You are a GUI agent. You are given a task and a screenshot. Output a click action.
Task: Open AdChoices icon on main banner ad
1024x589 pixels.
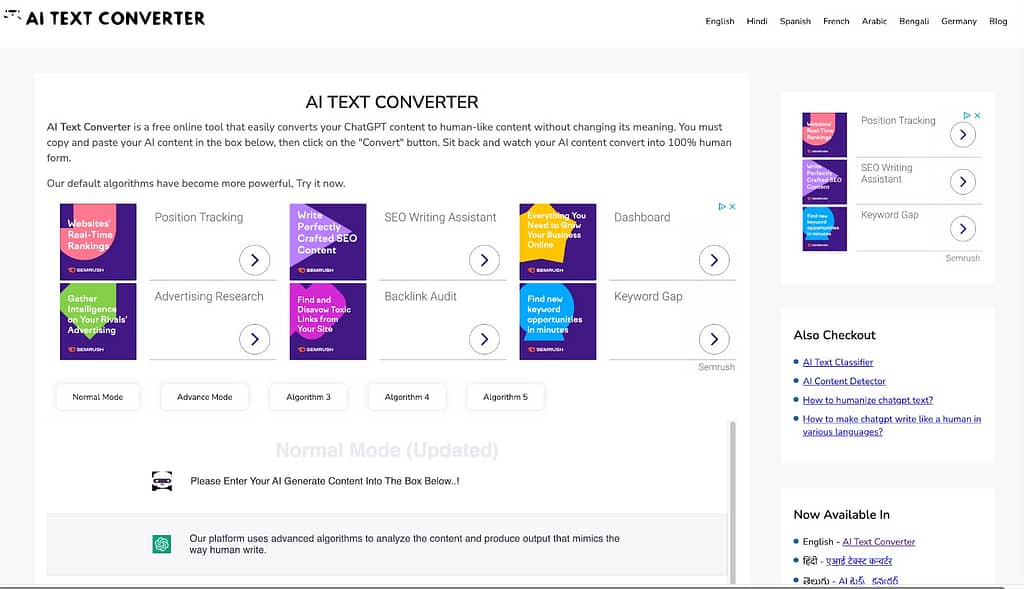(722, 206)
